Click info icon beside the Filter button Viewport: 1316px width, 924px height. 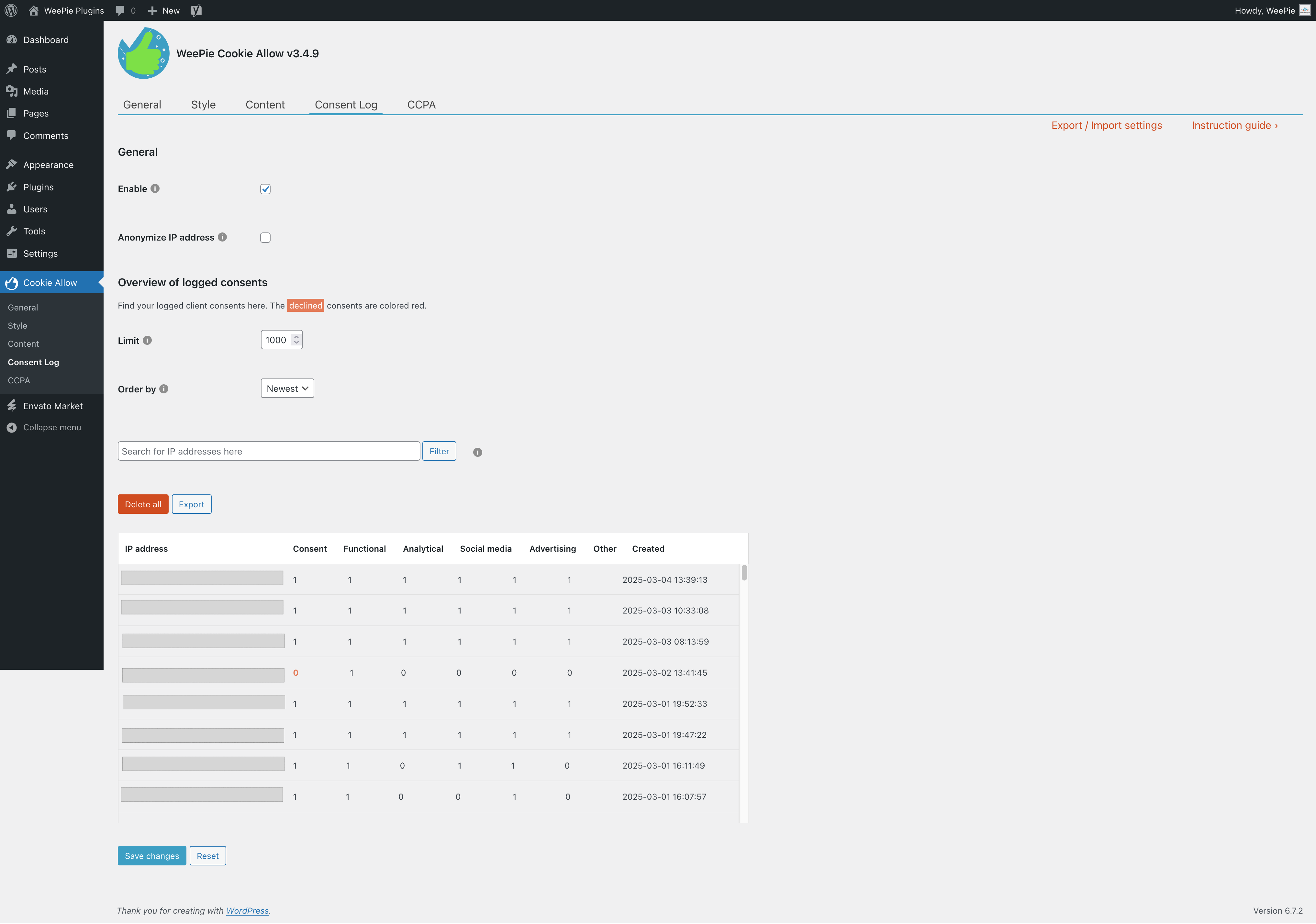click(x=477, y=452)
